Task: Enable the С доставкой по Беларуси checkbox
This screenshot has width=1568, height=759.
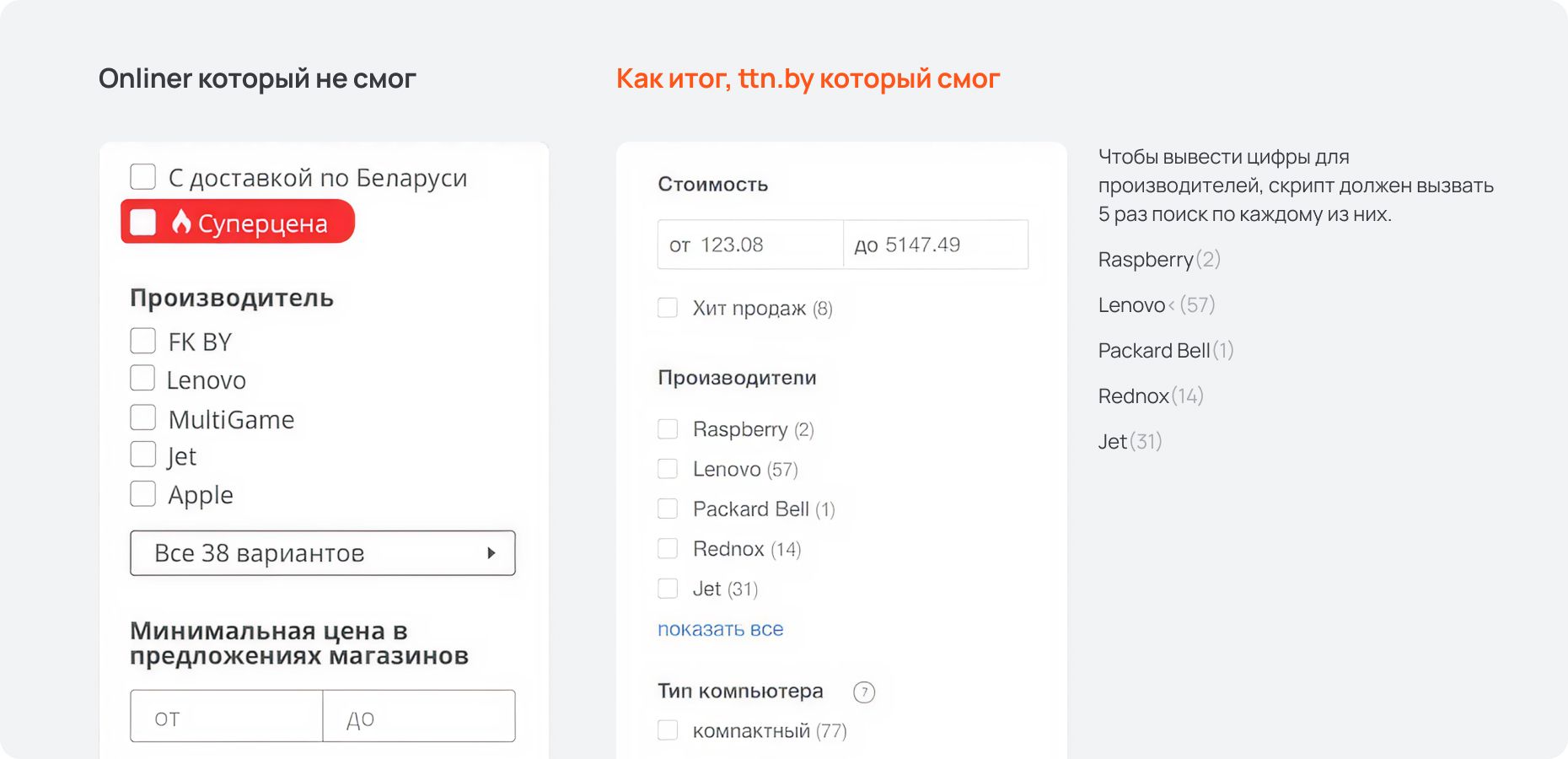Action: 143,177
